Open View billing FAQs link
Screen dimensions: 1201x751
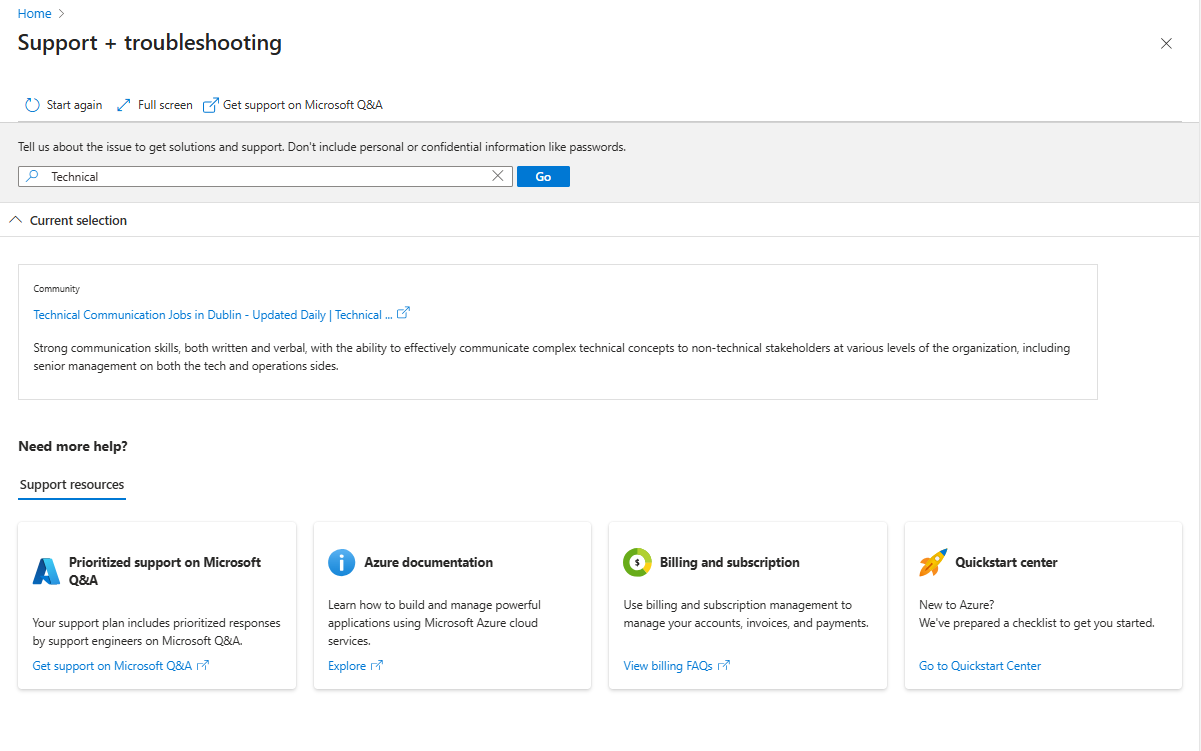click(668, 666)
